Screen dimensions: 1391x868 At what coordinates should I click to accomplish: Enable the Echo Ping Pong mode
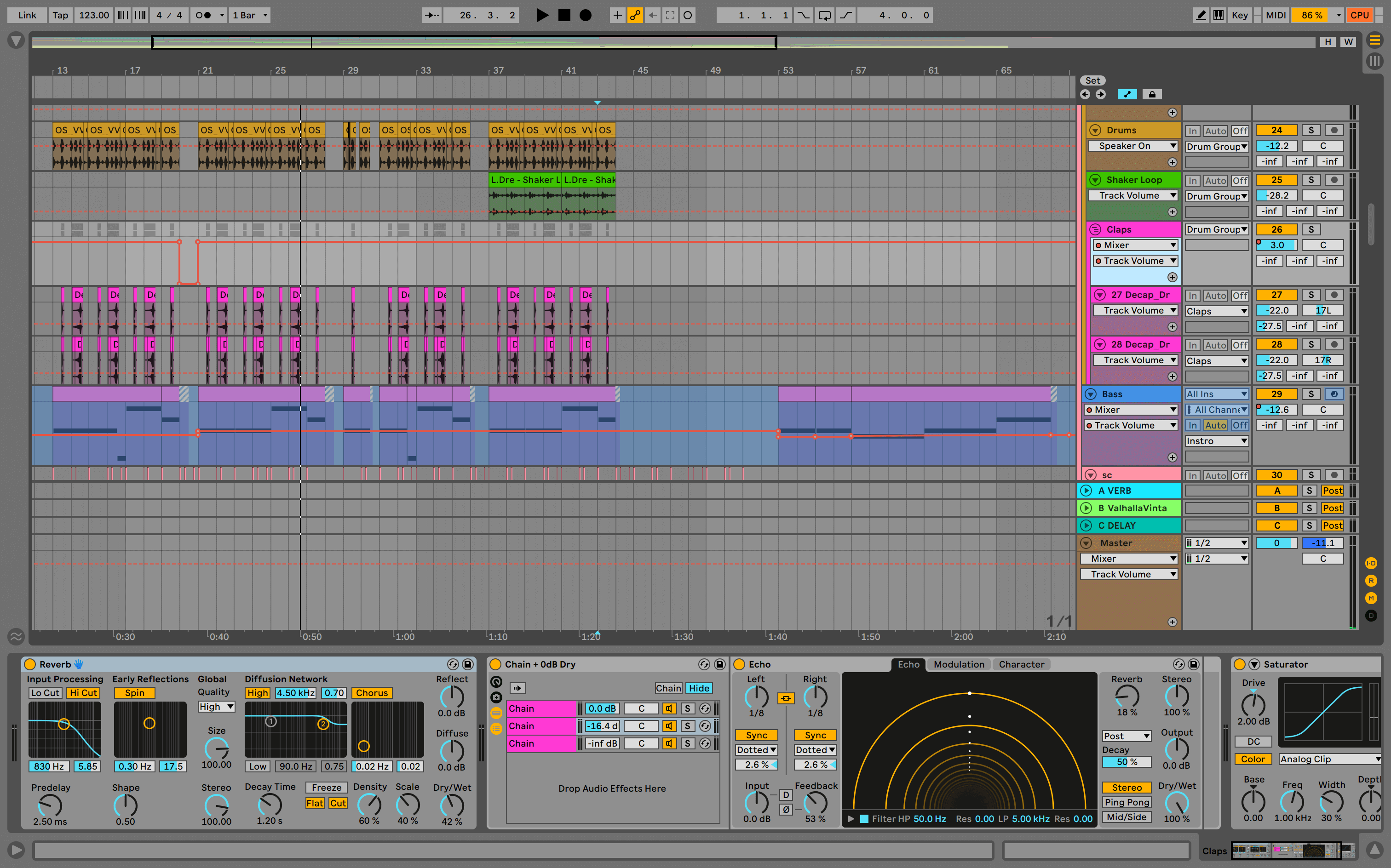1126,802
